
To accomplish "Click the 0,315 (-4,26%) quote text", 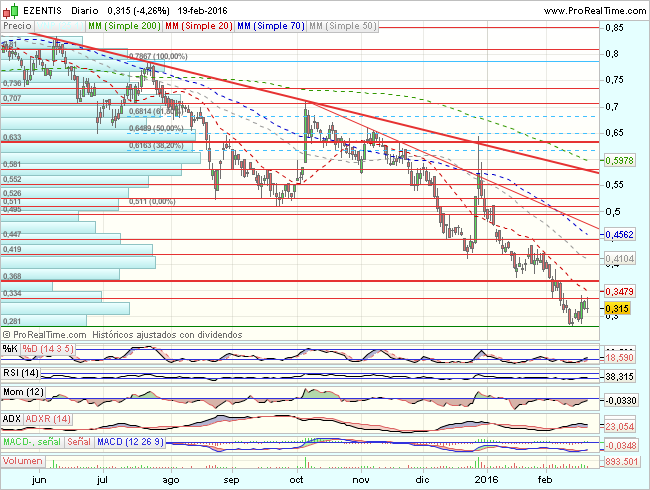I will [x=138, y=11].
